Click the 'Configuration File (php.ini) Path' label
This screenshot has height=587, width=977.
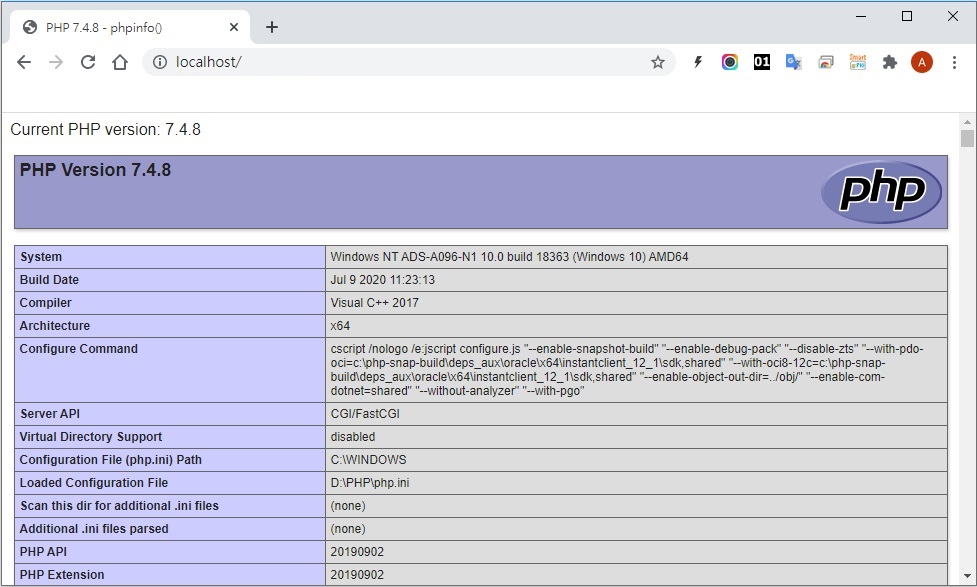click(111, 460)
